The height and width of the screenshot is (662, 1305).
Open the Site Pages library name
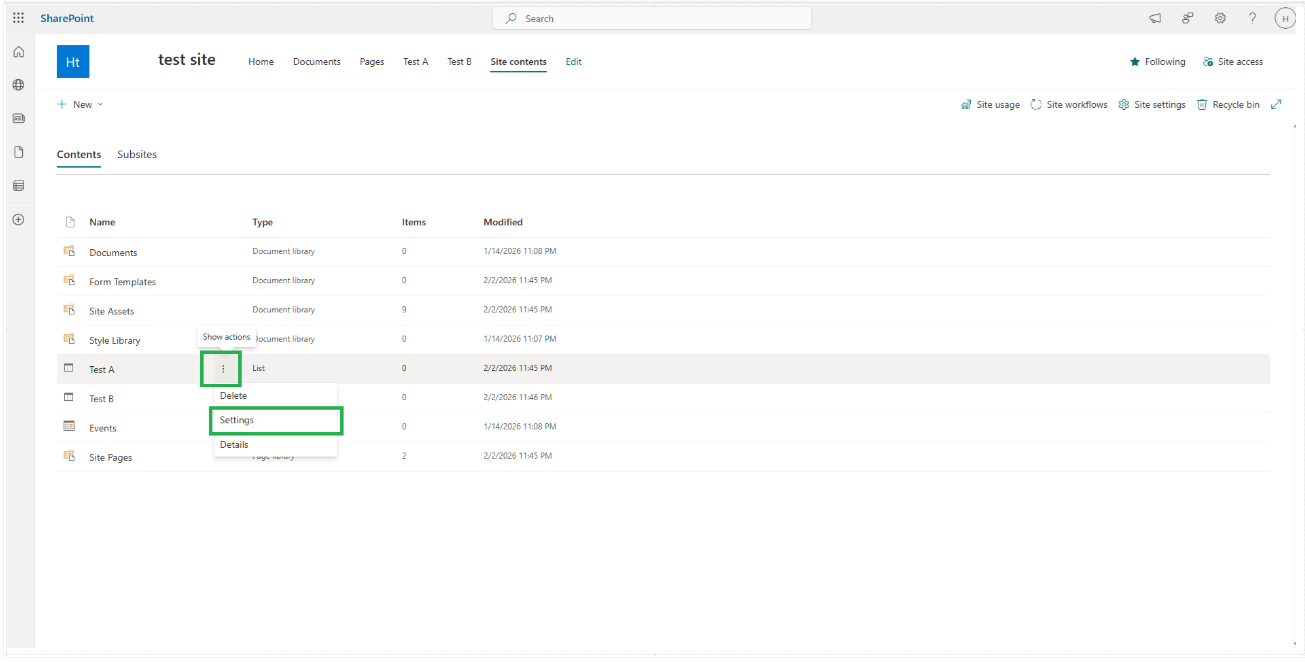[111, 458]
